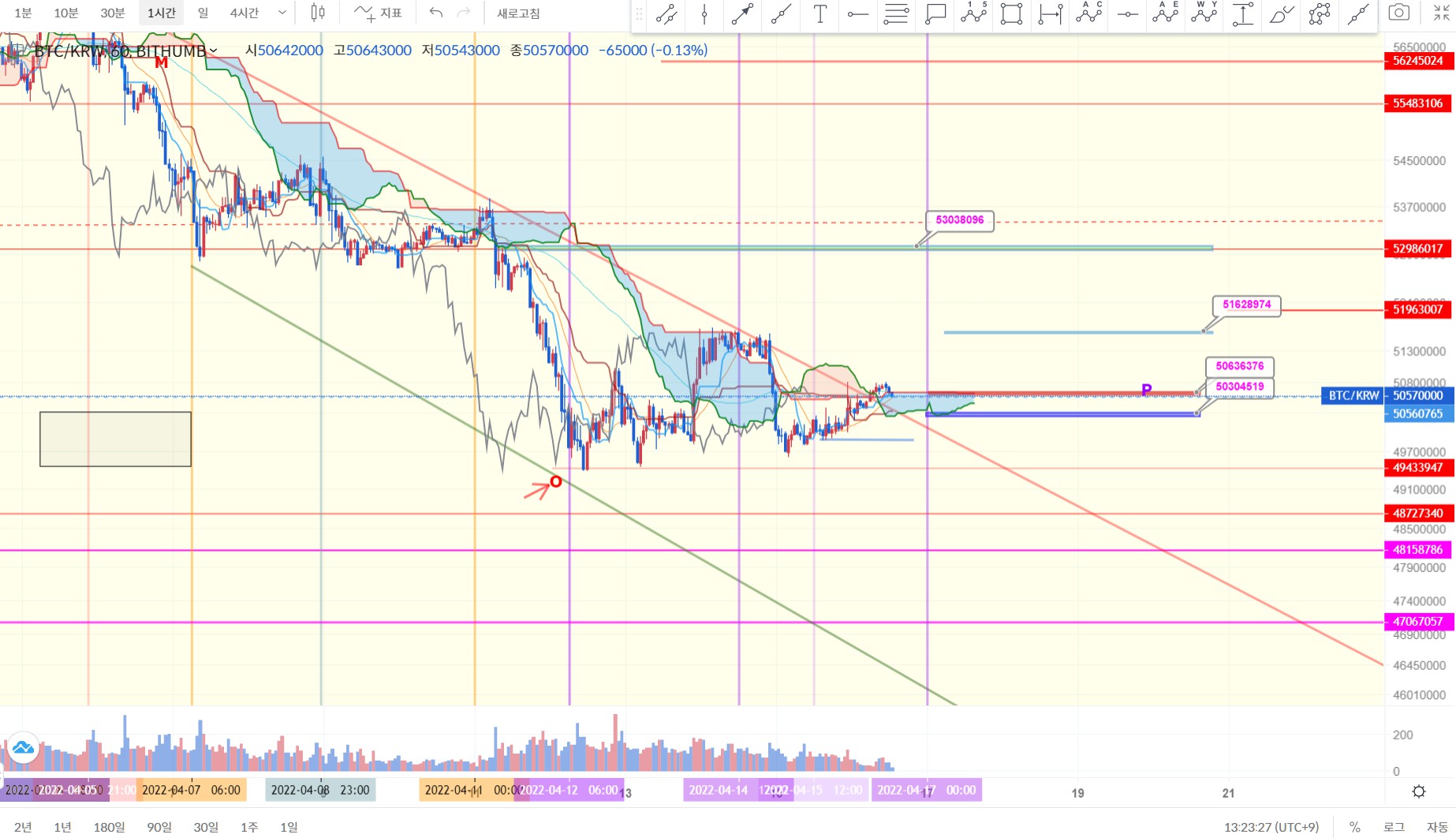Select the W-Y double combo wave tool
This screenshot has height=838, width=1456.
tap(1204, 13)
